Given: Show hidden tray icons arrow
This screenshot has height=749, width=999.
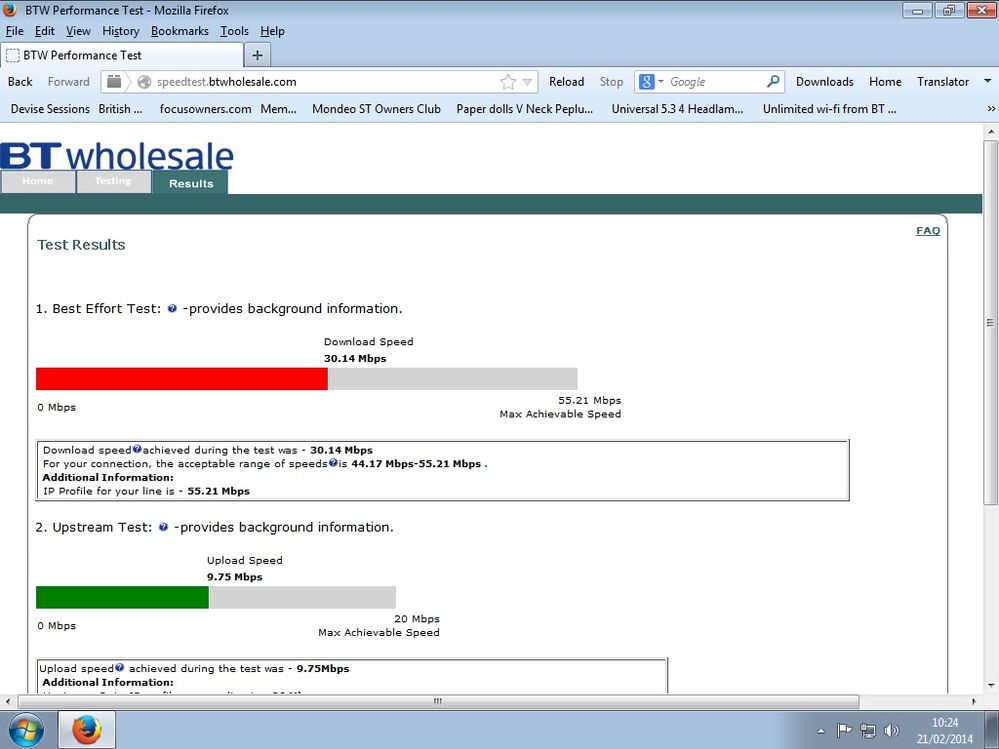Looking at the screenshot, I should pos(821,731).
